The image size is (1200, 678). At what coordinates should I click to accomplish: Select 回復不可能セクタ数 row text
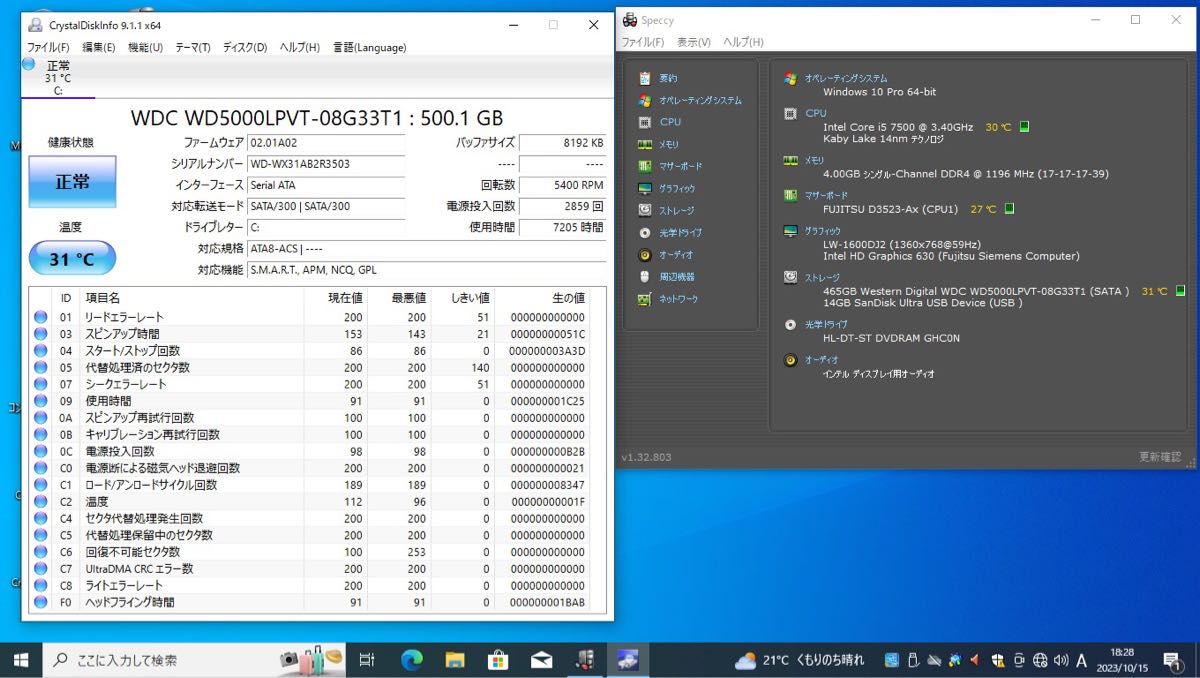(133, 552)
